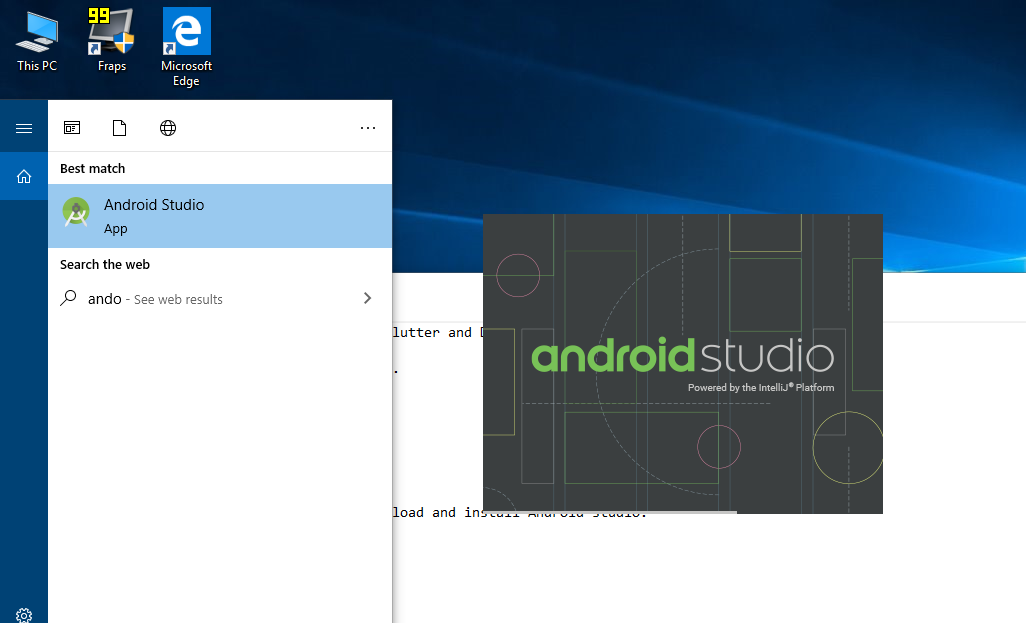Image resolution: width=1026 pixels, height=624 pixels.
Task: Select the Best match result entry
Action: point(200,216)
